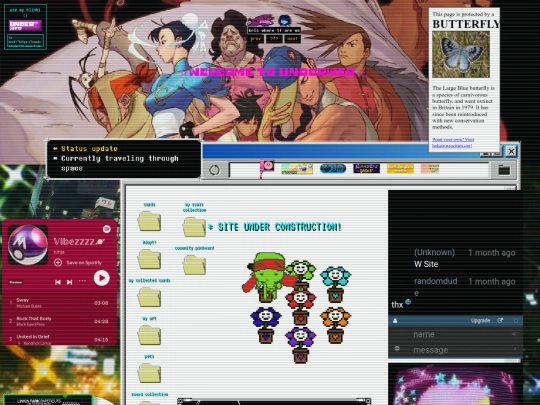Click the yellow site button badge
Viewport: 540px width, 405px height.
pos(400,168)
